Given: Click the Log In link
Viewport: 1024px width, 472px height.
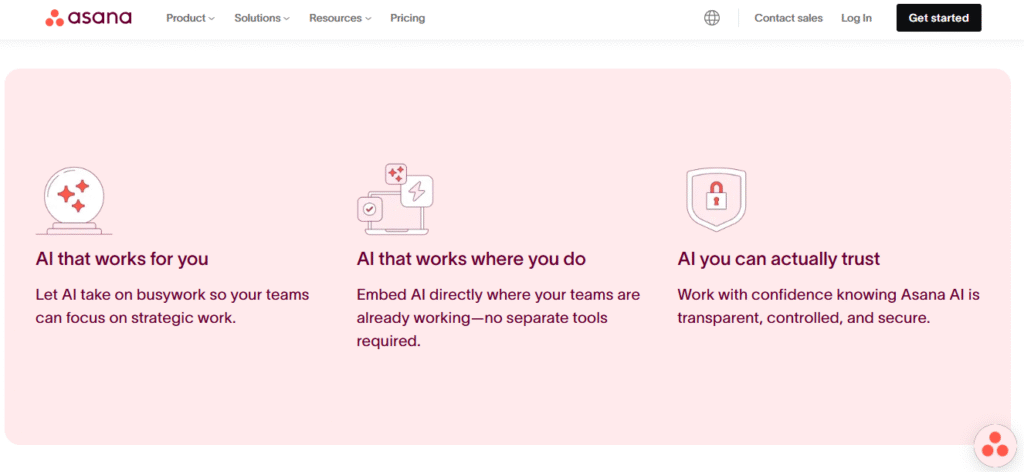Looking at the screenshot, I should 856,18.
